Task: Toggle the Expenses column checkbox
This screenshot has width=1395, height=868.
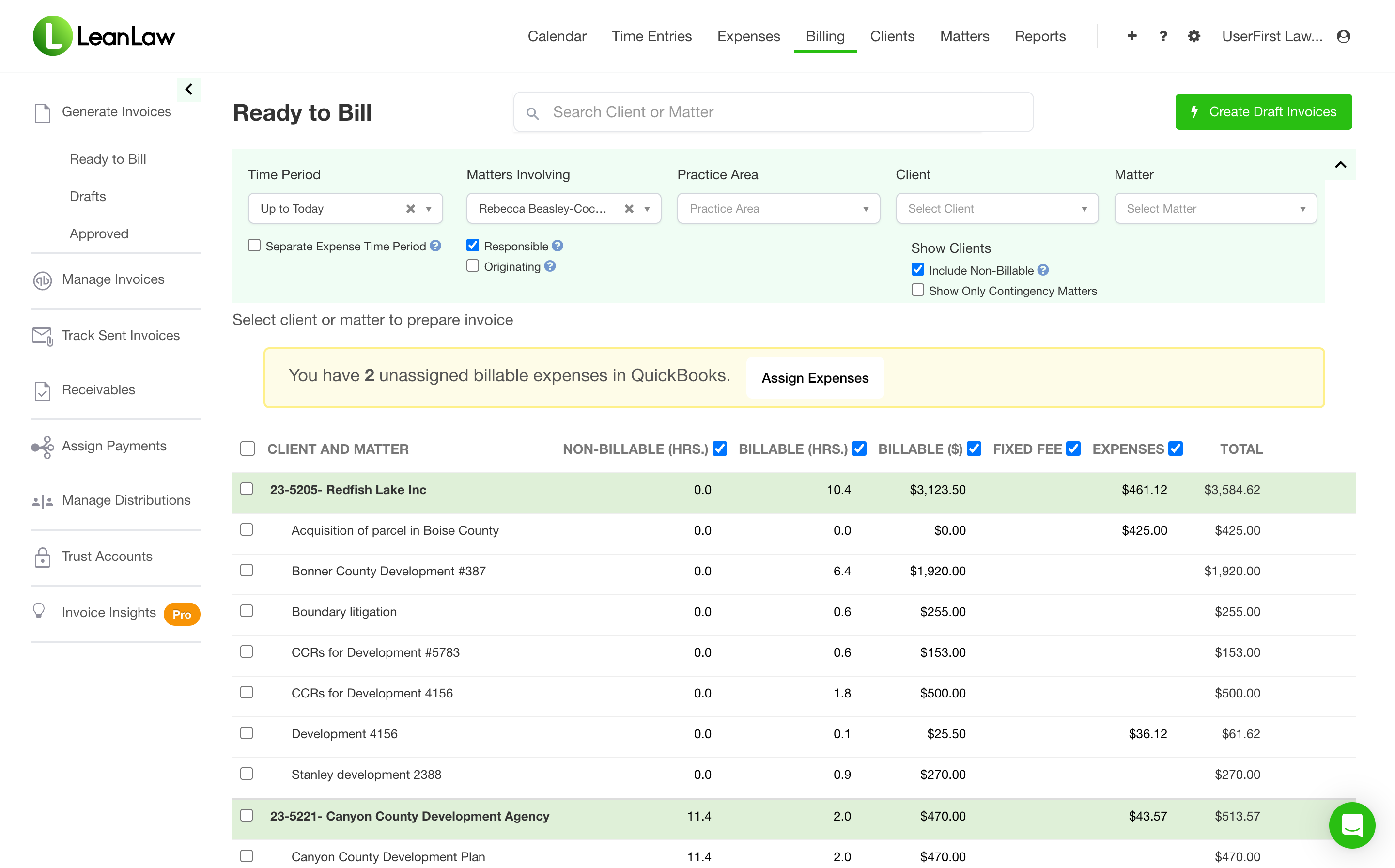Action: point(1176,449)
